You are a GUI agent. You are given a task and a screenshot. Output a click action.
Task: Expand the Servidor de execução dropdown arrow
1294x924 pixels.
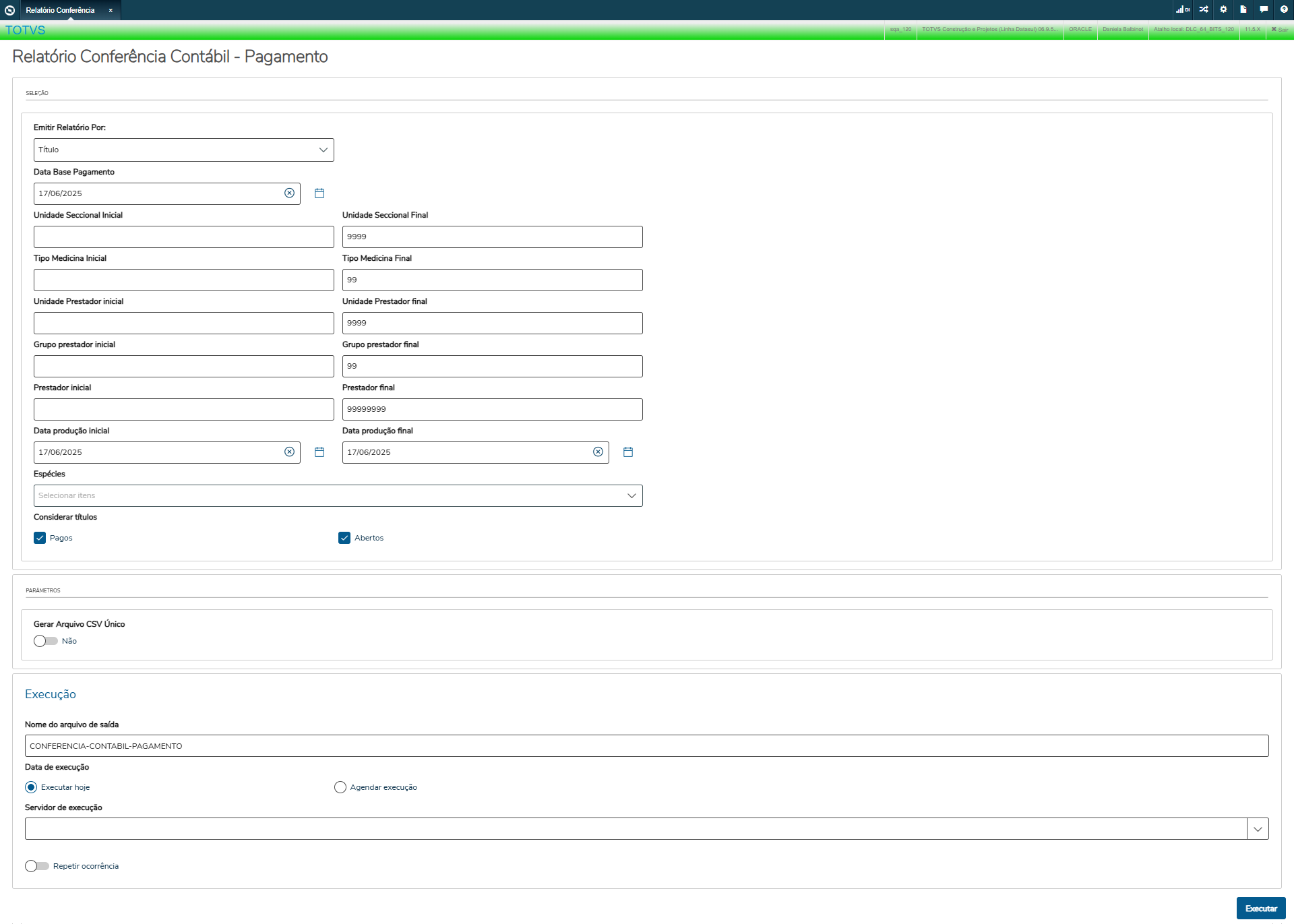1258,829
